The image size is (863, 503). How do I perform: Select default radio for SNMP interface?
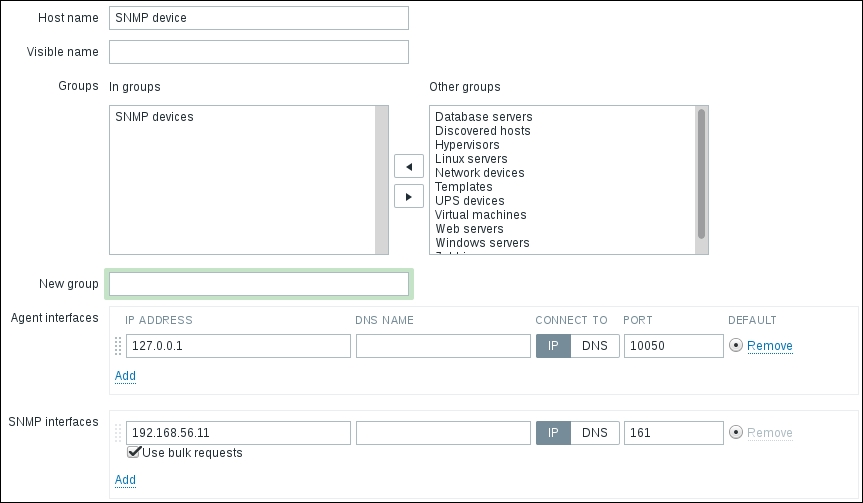737,433
